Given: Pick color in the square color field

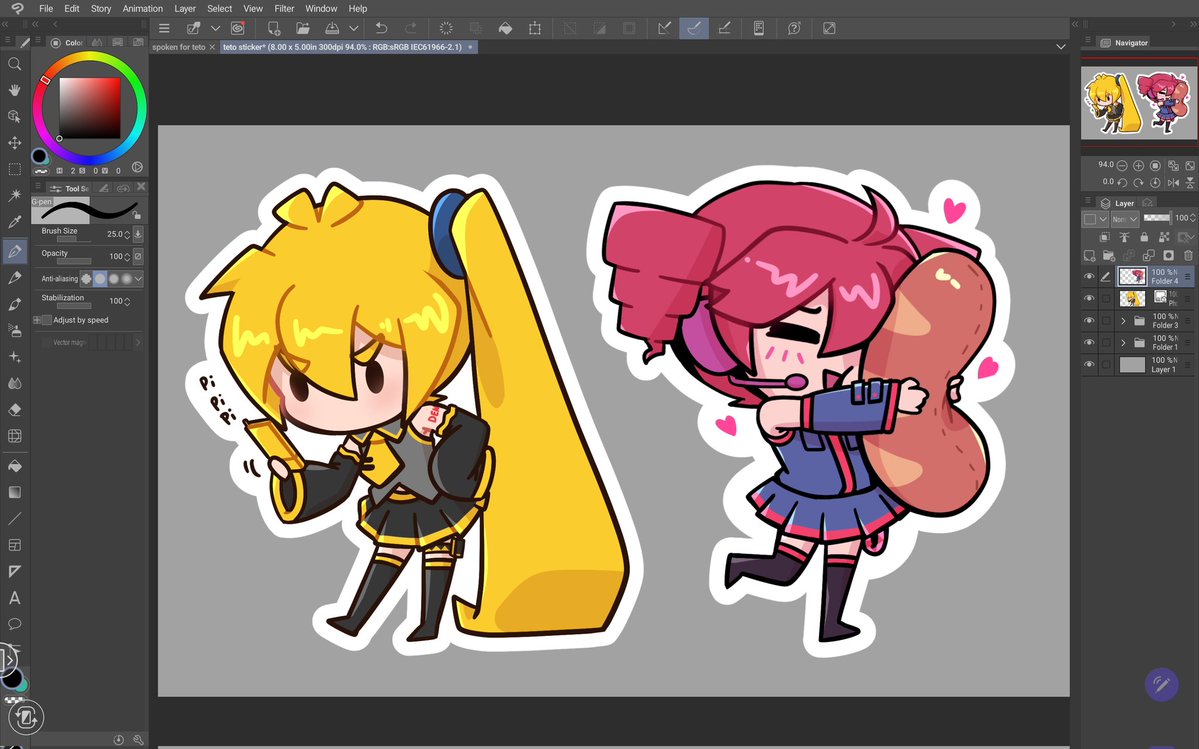Looking at the screenshot, I should pyautogui.click(x=90, y=107).
